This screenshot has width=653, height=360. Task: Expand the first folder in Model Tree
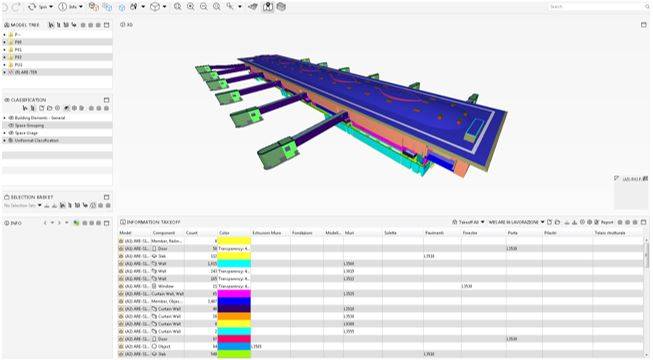pyautogui.click(x=5, y=35)
